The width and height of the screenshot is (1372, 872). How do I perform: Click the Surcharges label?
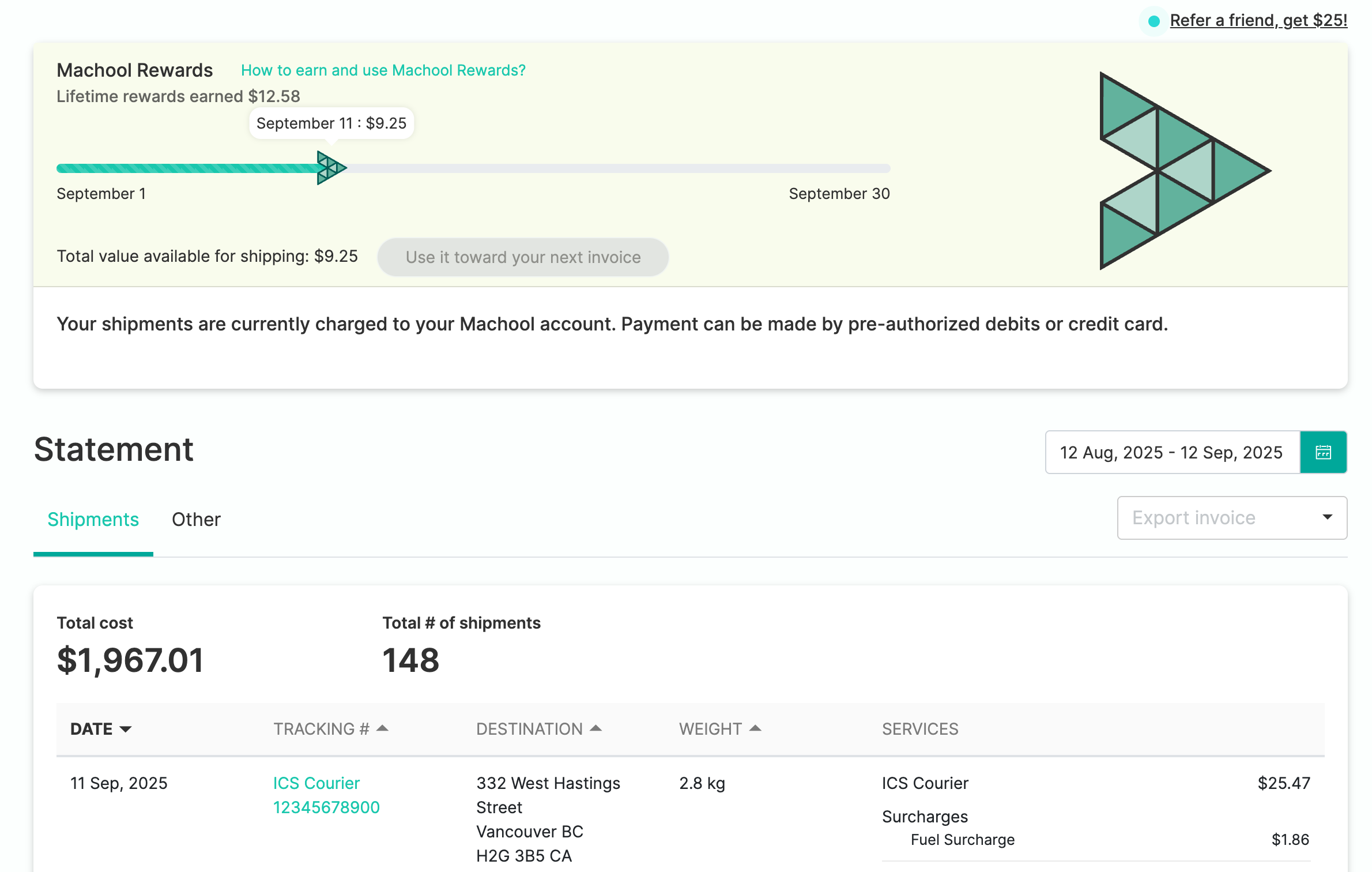(925, 817)
